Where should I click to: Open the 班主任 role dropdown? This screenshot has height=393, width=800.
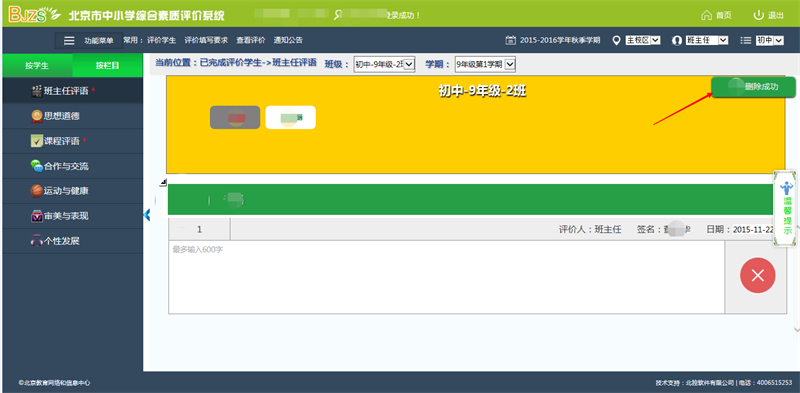click(707, 40)
